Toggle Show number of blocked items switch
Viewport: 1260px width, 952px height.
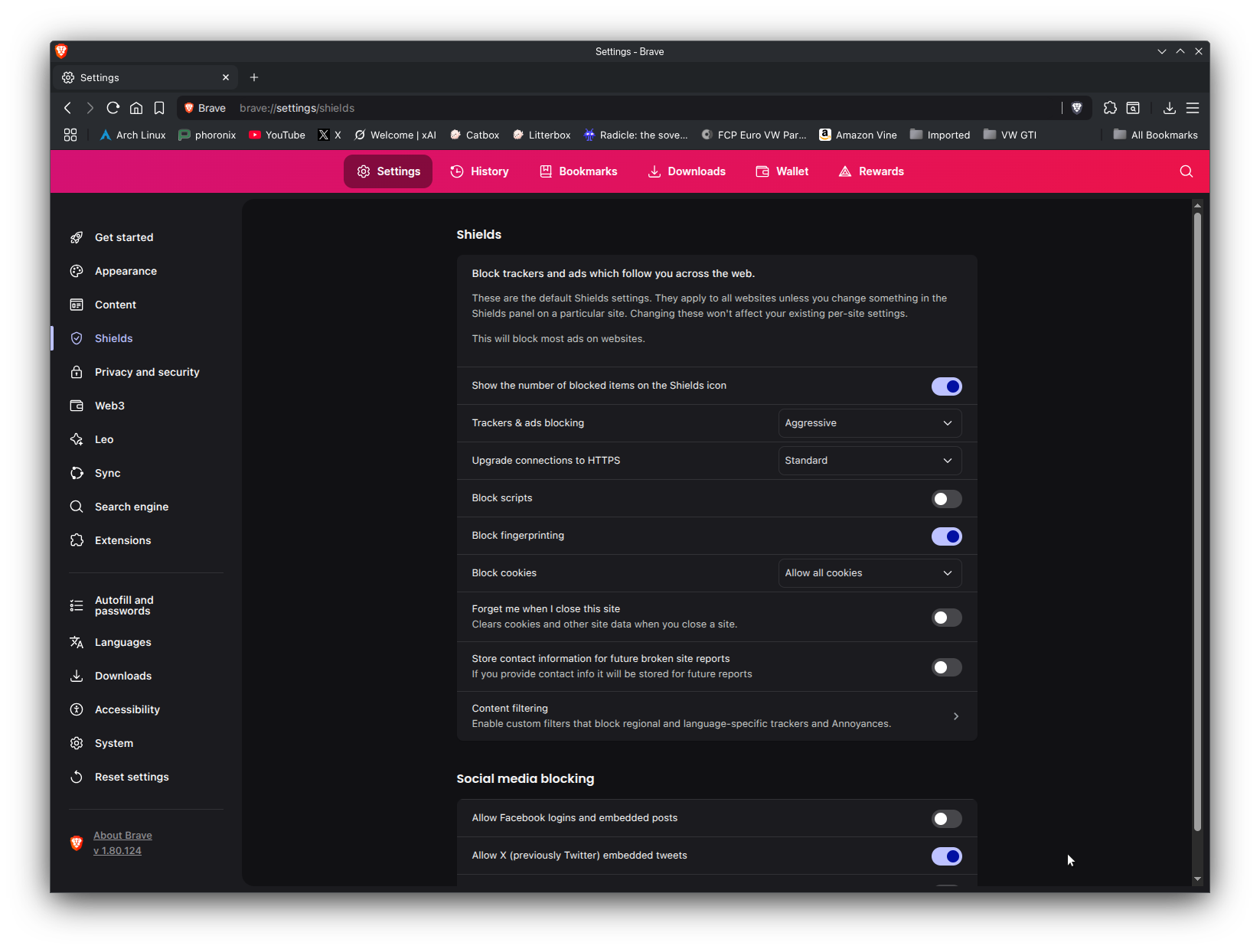[x=947, y=386]
